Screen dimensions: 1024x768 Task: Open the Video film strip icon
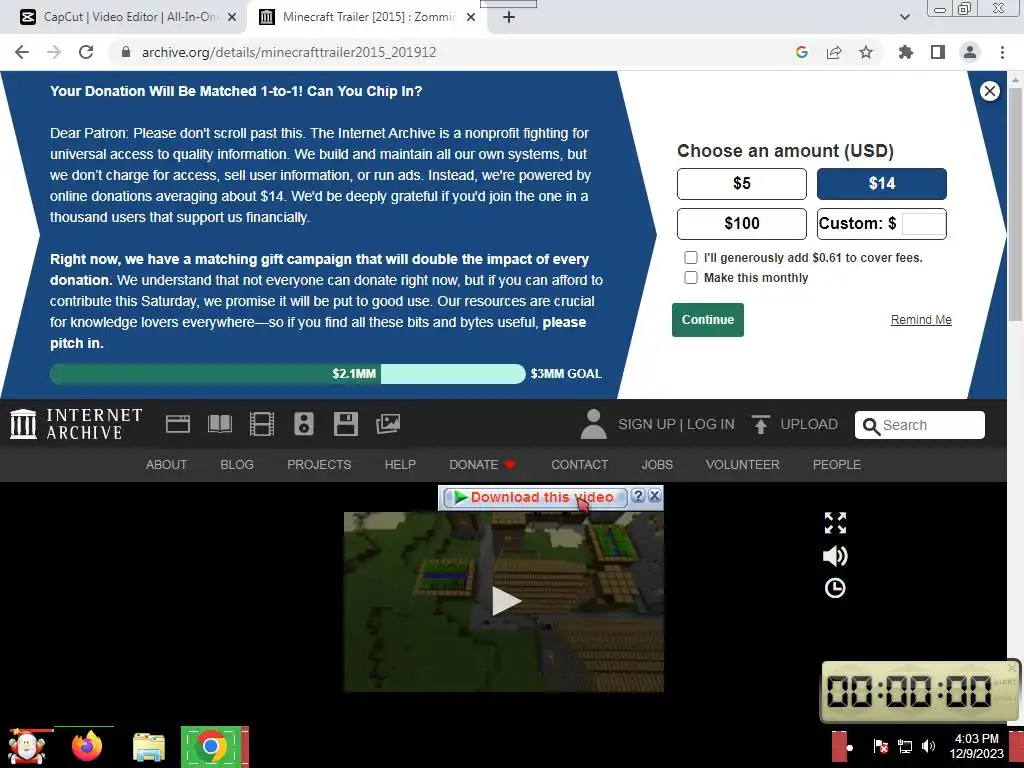(262, 424)
